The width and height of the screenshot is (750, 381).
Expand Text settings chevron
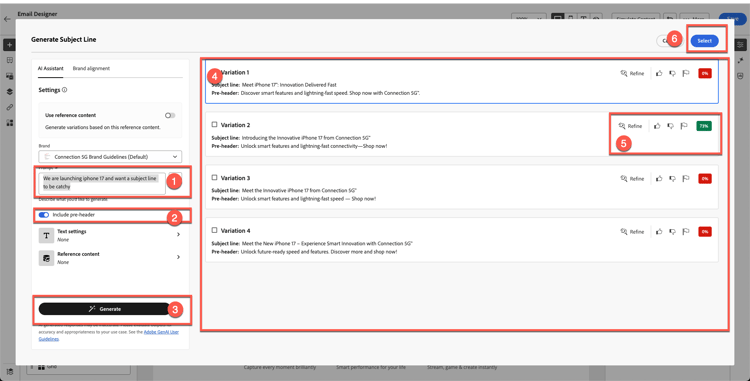(178, 235)
